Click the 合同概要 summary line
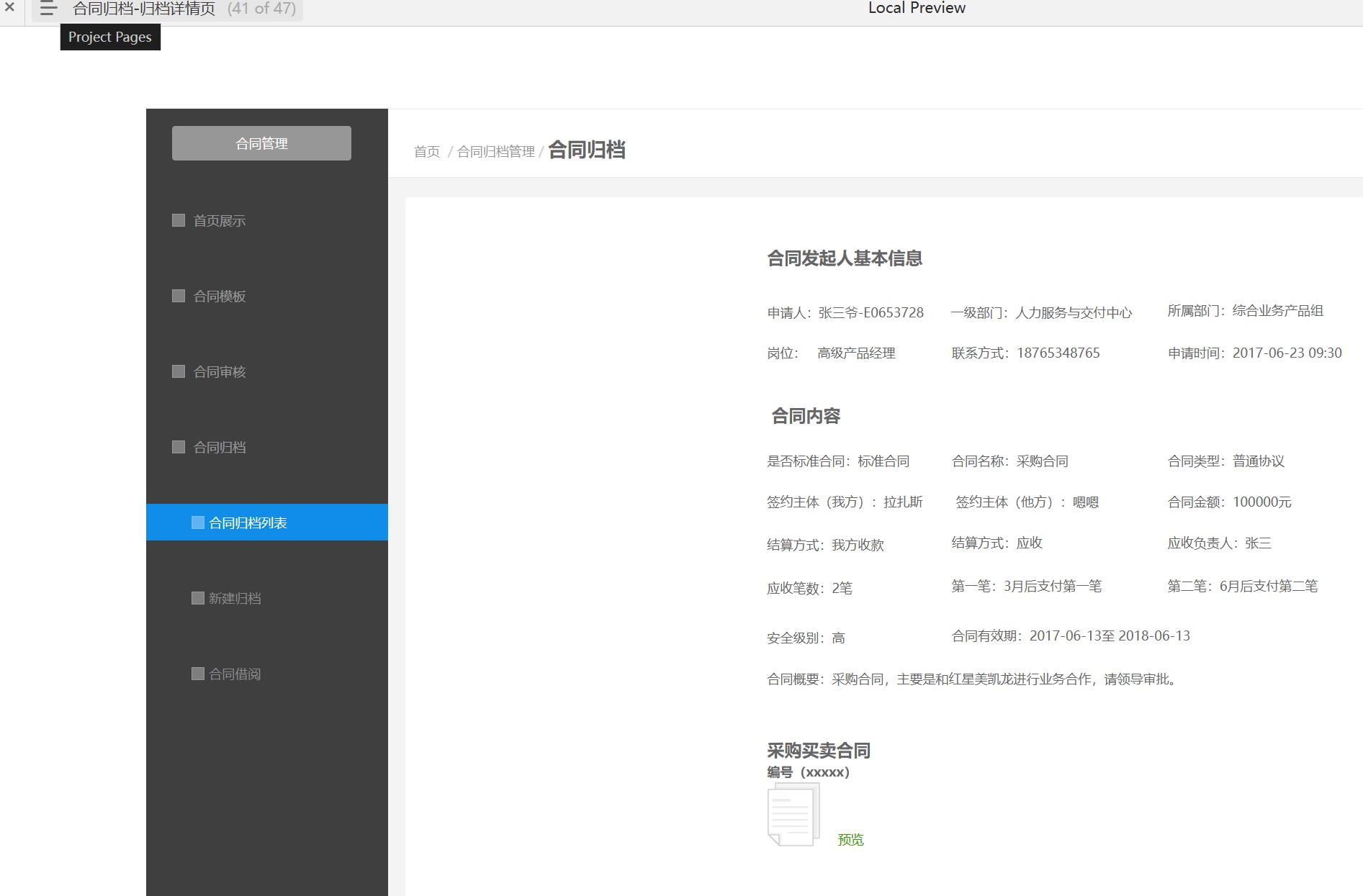 [x=973, y=679]
